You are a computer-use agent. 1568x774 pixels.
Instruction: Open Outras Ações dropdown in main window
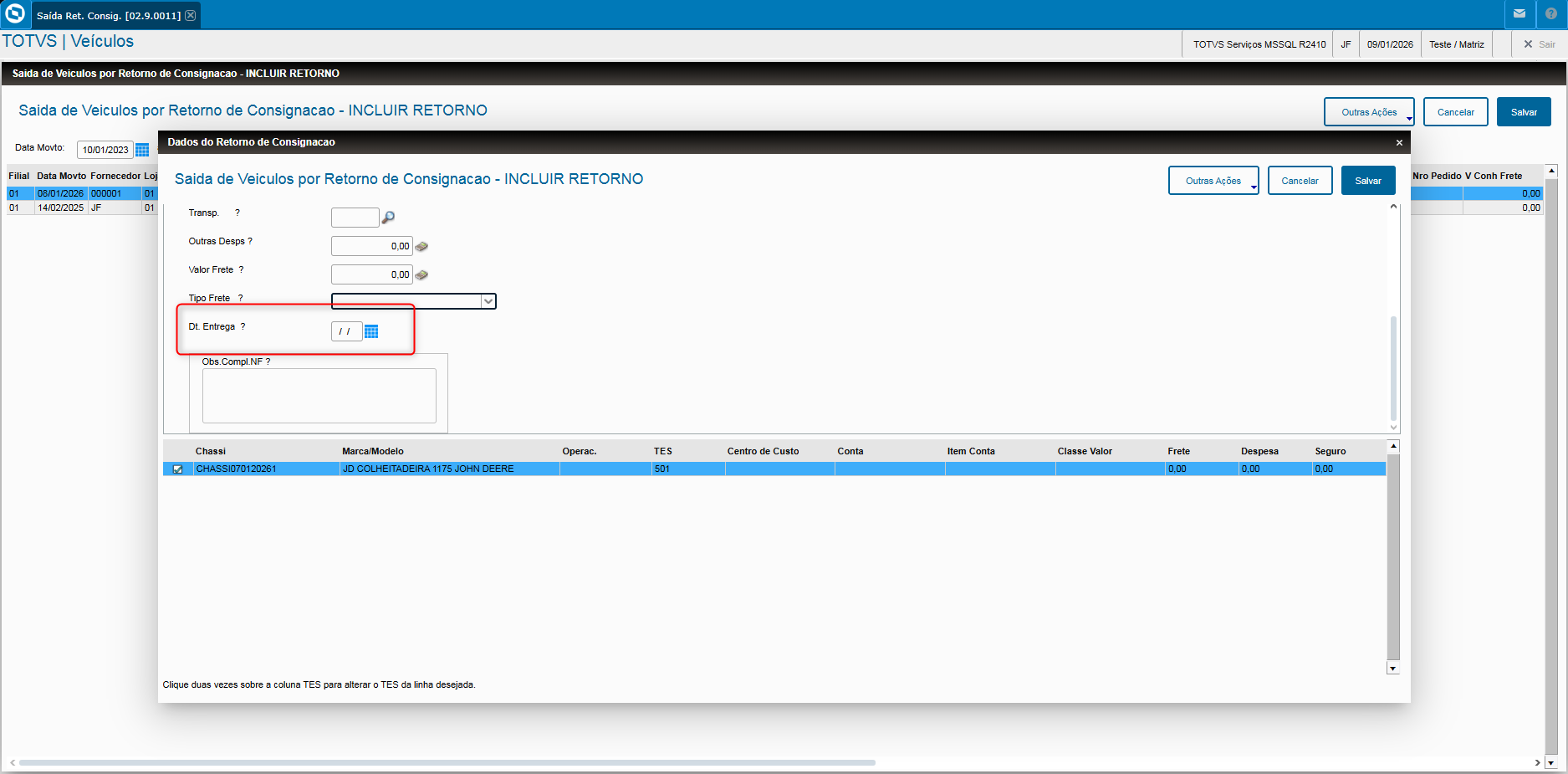pos(1369,112)
